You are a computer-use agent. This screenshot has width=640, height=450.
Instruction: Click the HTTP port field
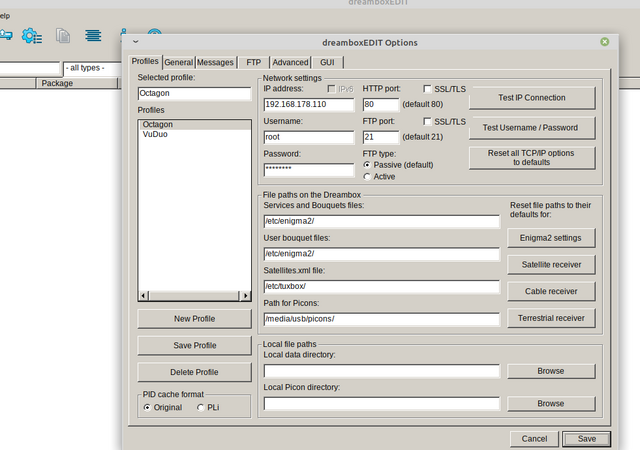(380, 105)
